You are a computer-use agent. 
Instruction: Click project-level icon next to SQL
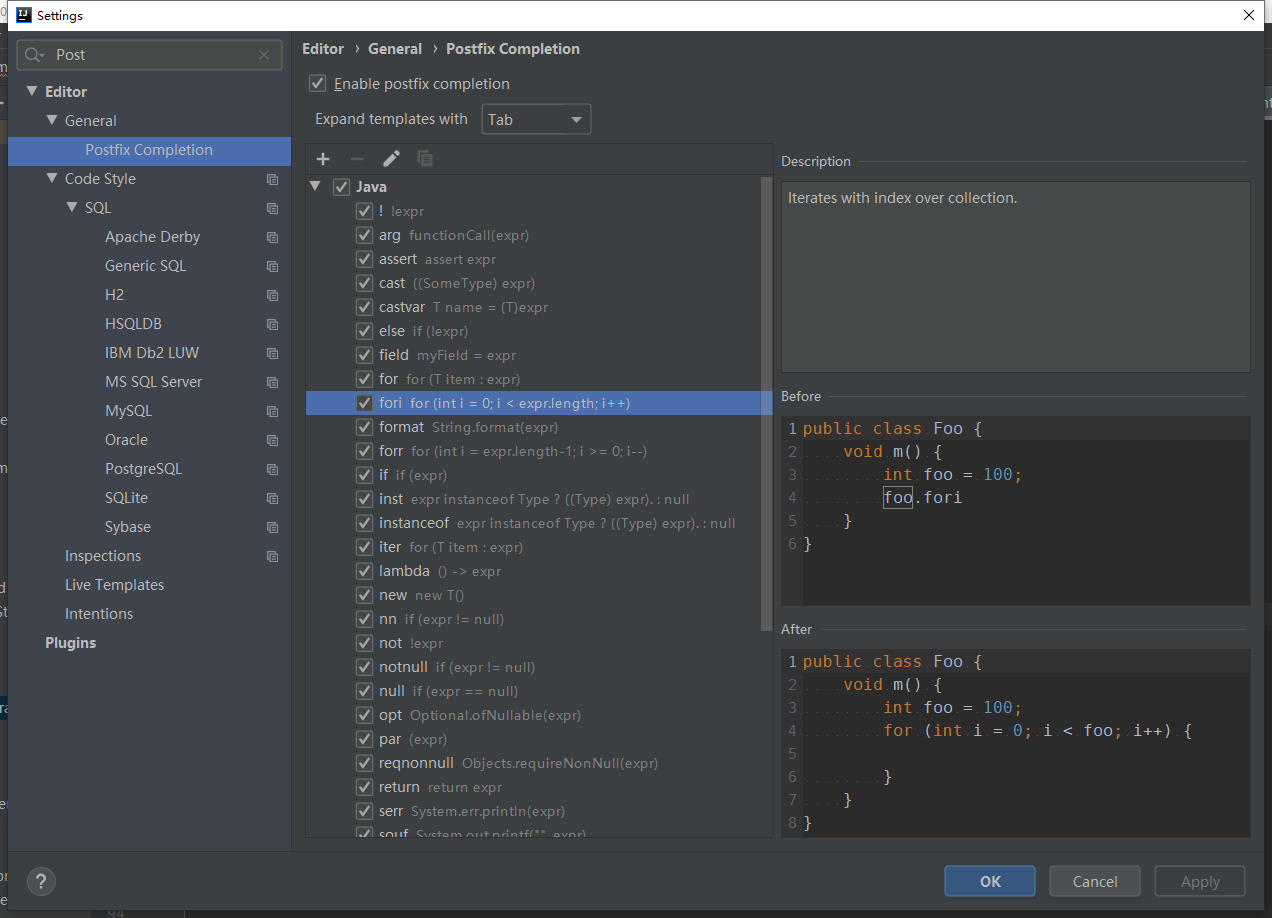(272, 208)
